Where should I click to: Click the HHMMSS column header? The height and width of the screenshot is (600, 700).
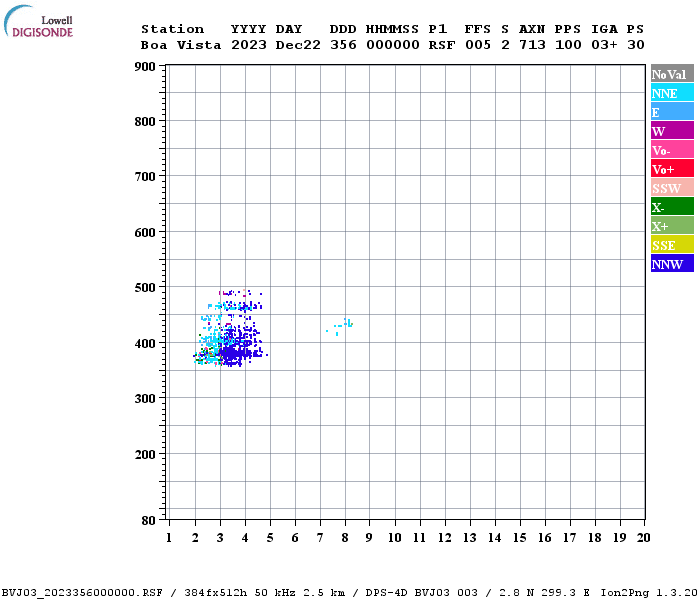392,29
